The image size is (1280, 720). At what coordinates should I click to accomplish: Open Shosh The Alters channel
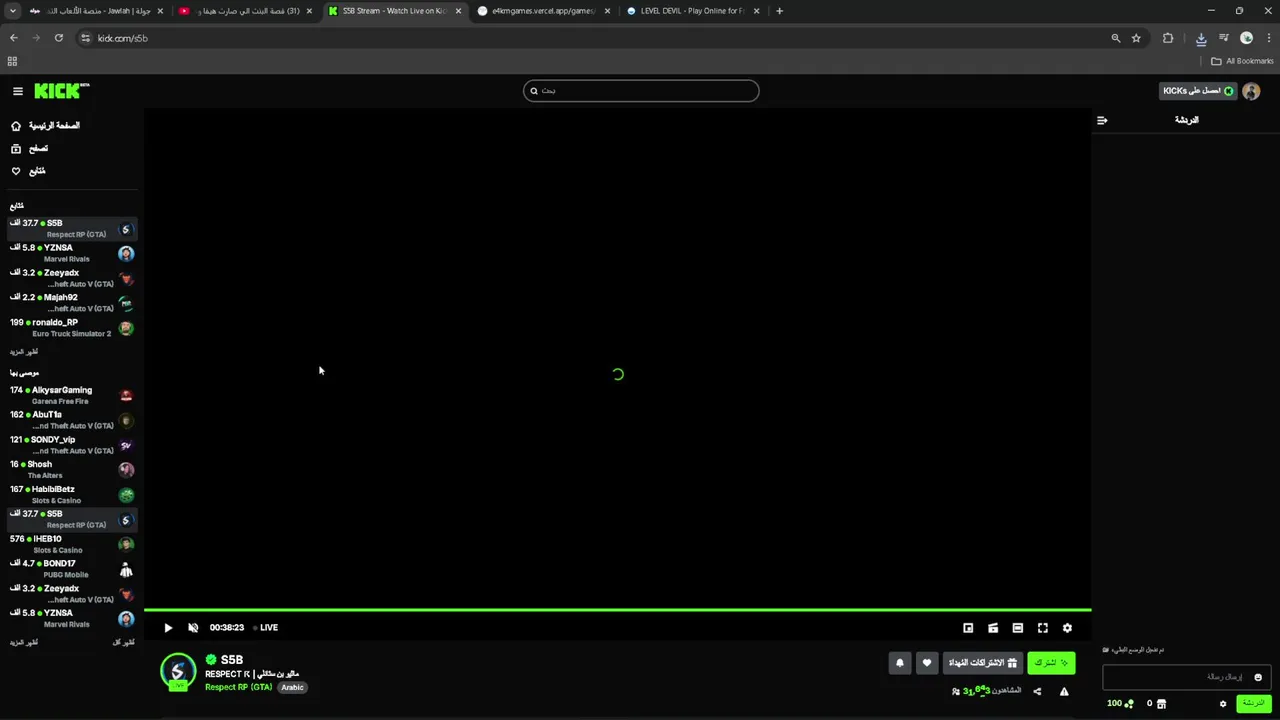pyautogui.click(x=72, y=470)
